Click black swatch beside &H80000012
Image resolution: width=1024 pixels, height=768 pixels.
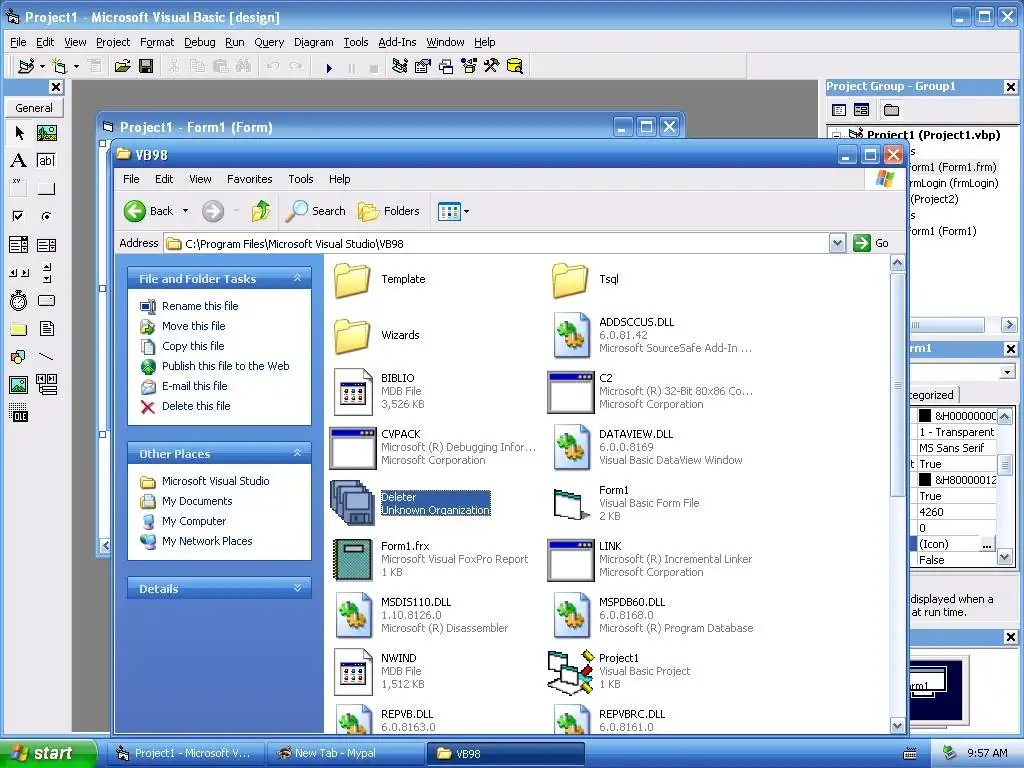click(925, 479)
